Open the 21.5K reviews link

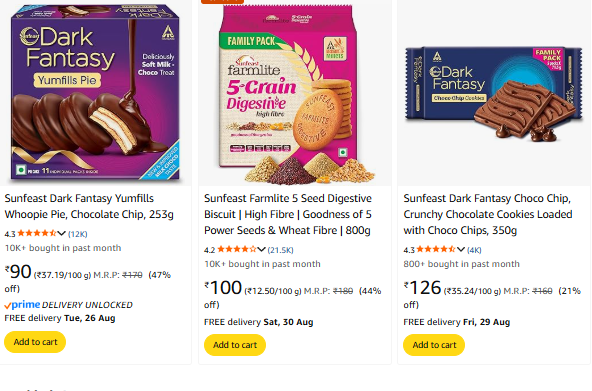280,250
